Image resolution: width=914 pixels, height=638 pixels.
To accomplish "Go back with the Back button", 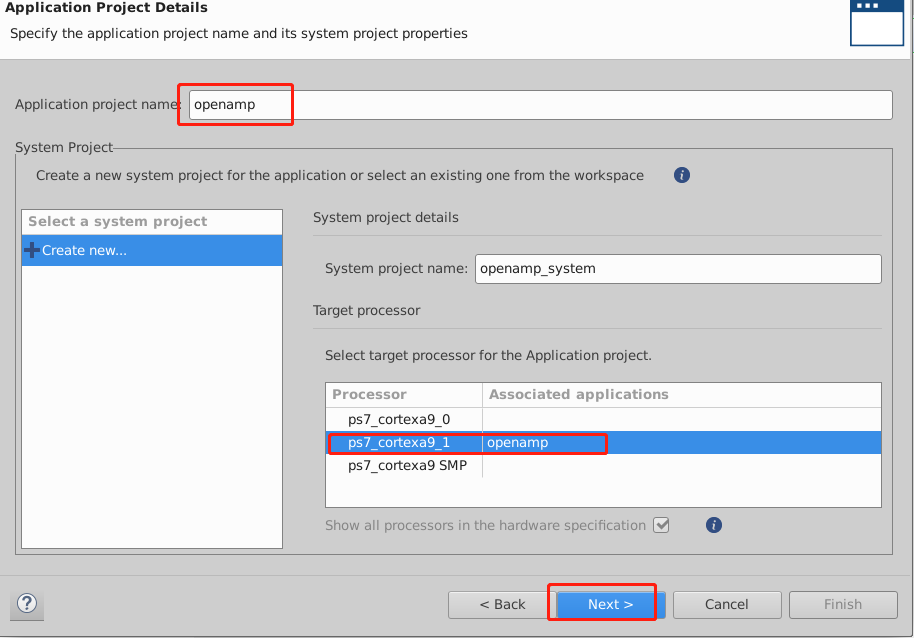I will coord(502,604).
